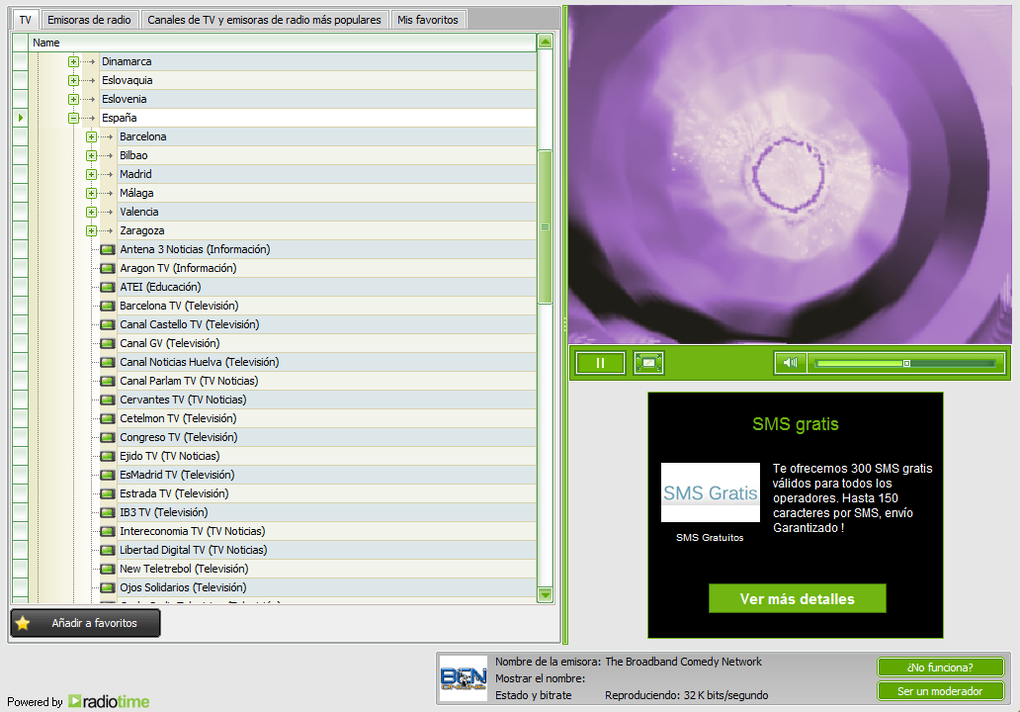Mute the volume speaker icon
This screenshot has width=1020, height=712.
(790, 363)
